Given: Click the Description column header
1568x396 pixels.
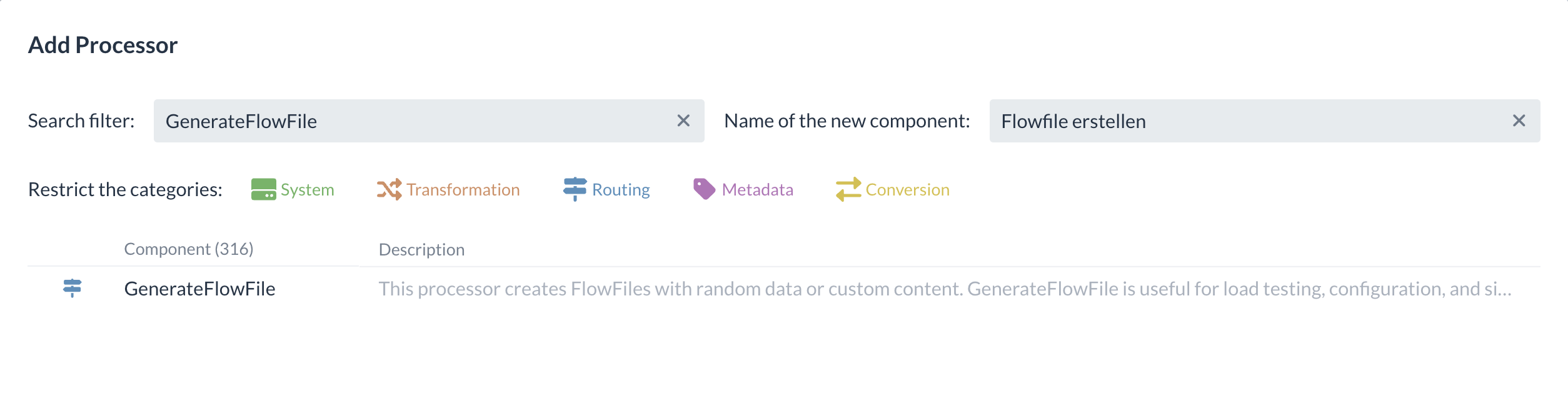Looking at the screenshot, I should (421, 250).
